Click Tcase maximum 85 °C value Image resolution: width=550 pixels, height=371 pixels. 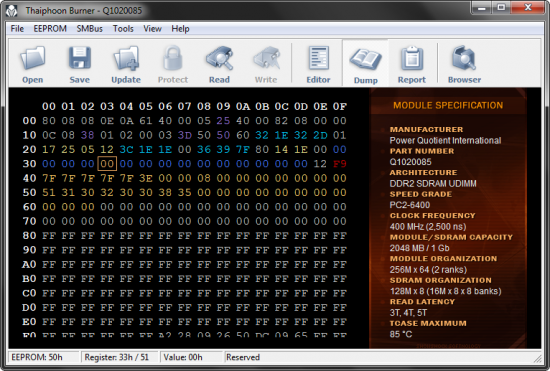(x=401, y=334)
